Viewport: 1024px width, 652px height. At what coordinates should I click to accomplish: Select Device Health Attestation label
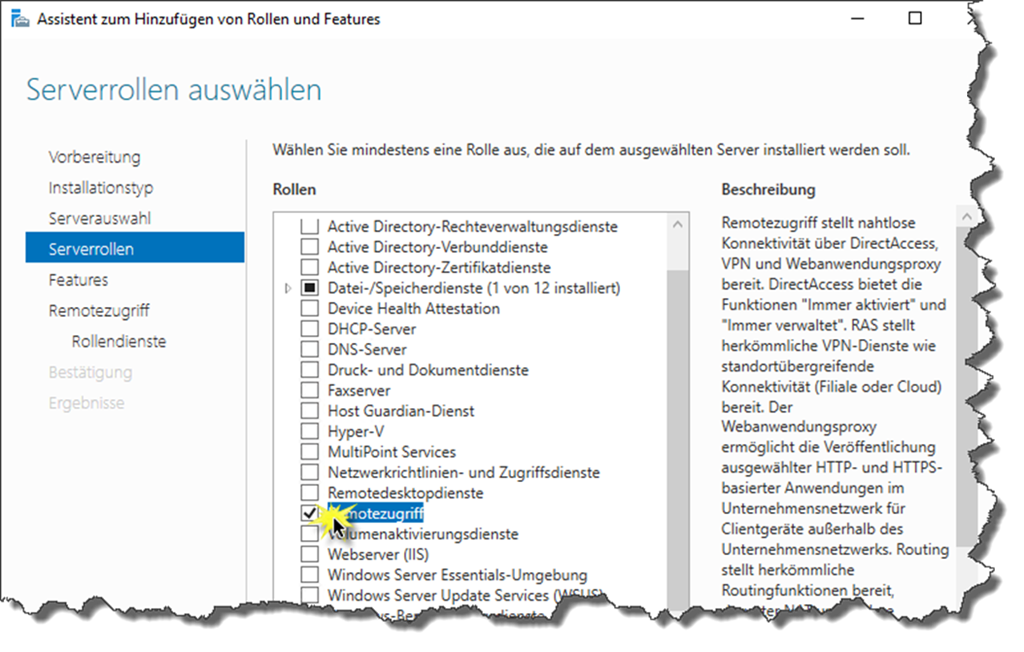pos(413,308)
